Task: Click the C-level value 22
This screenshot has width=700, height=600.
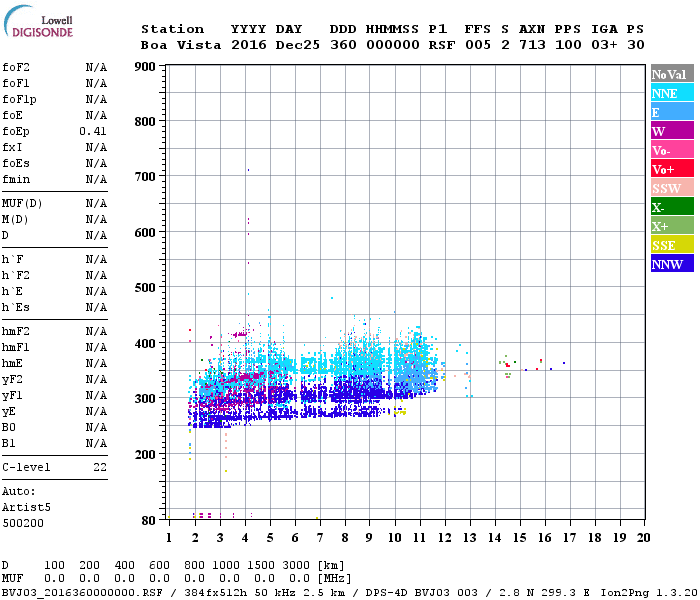Action: 100,468
